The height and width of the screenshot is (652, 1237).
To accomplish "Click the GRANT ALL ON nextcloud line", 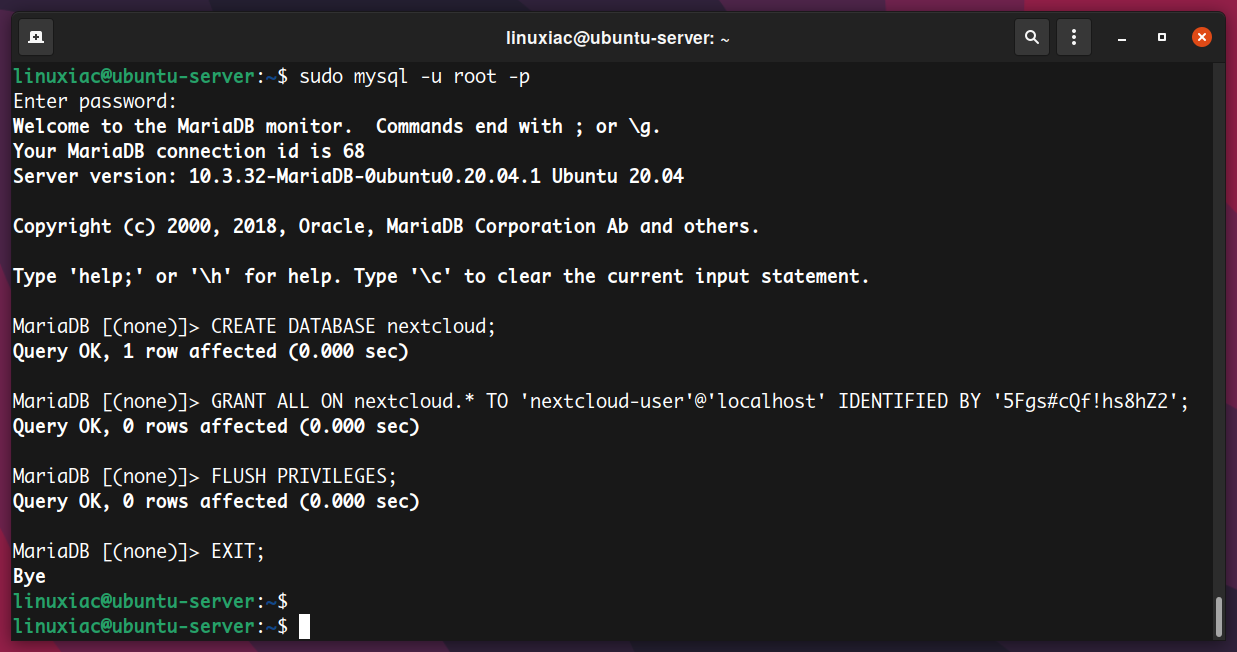I will point(600,401).
